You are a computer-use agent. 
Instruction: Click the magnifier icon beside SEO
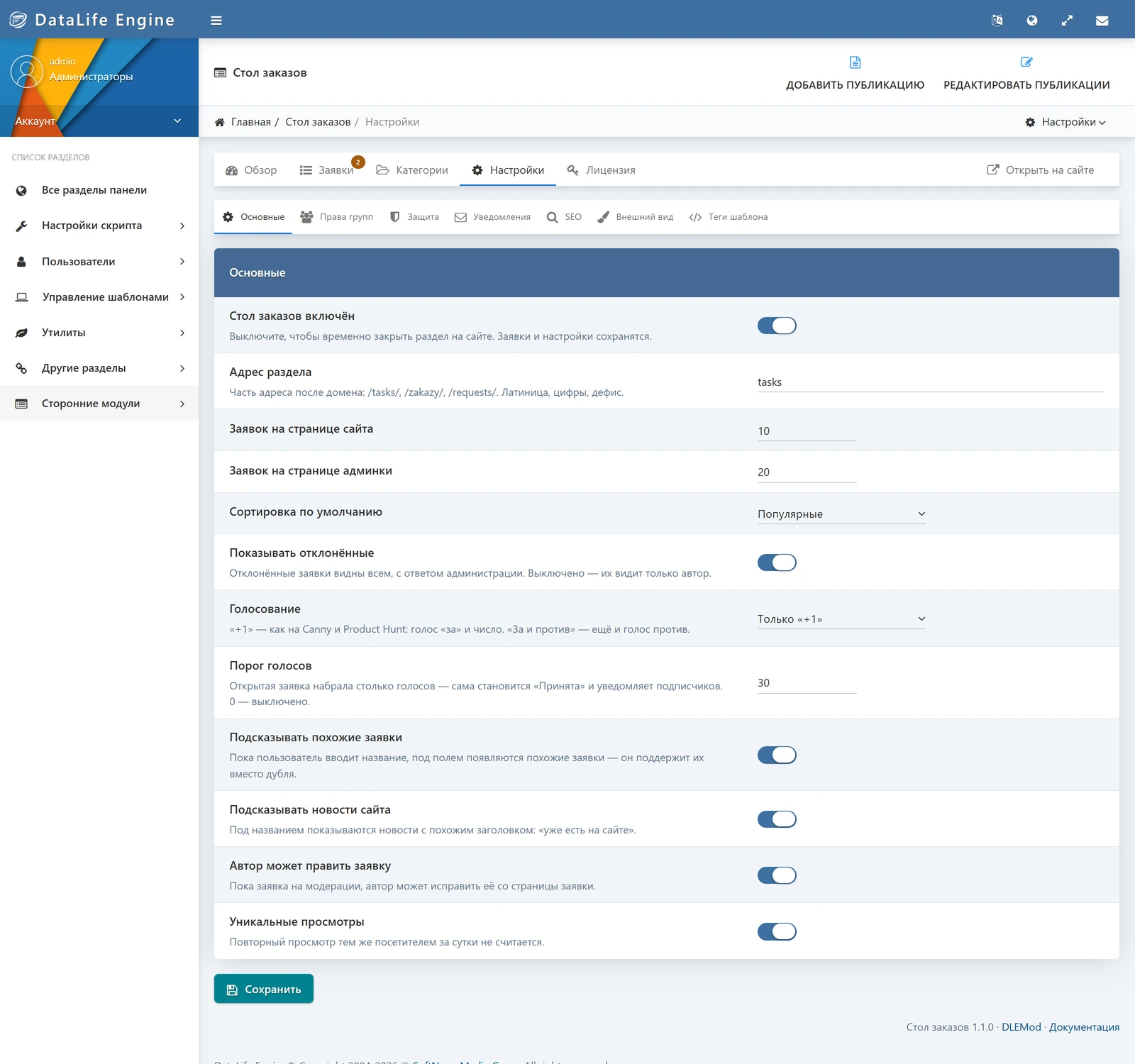coord(552,217)
